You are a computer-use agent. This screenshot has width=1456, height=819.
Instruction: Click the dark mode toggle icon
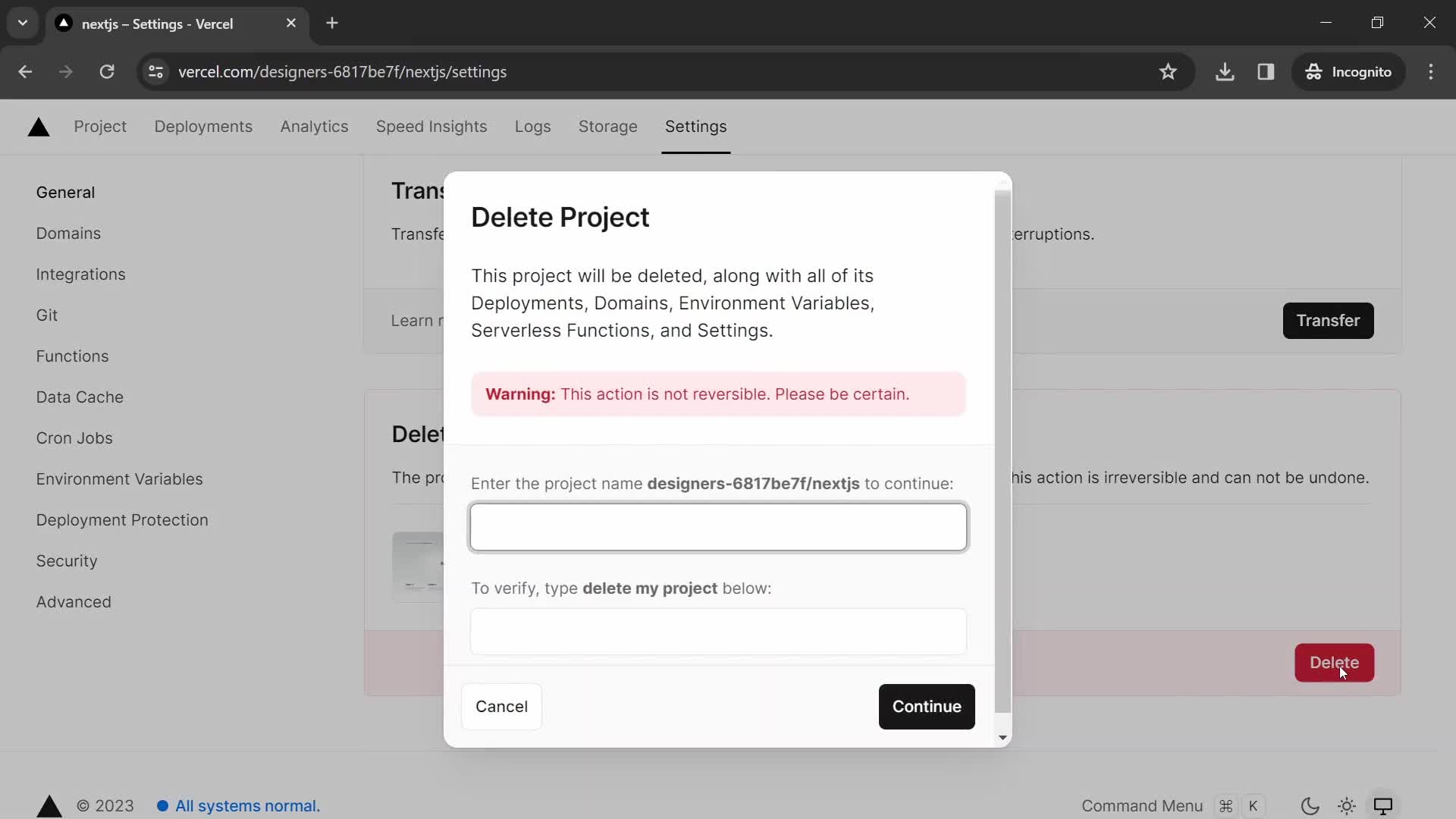[x=1310, y=805]
